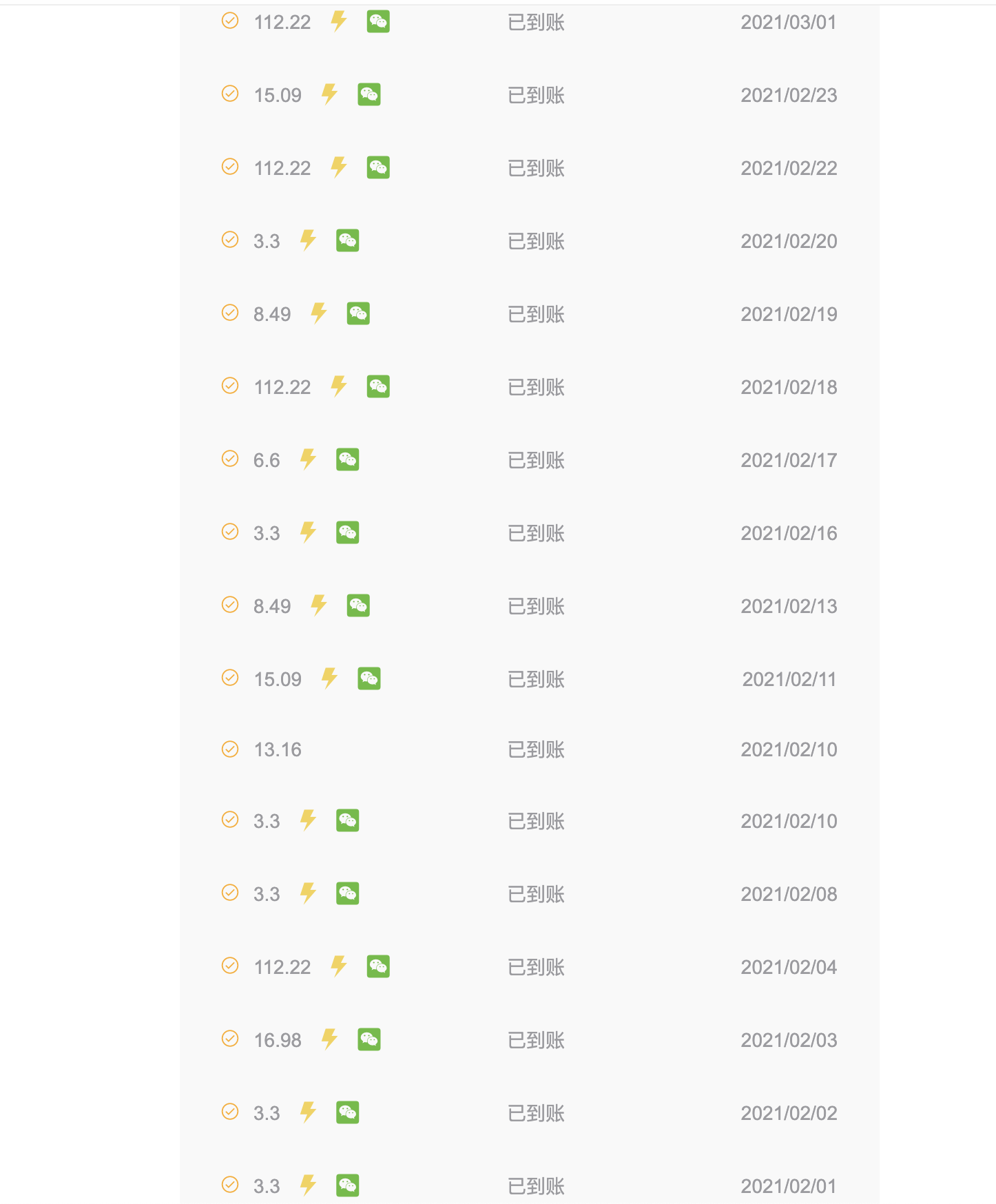Viewport: 996px width, 1204px height.
Task: Click the check circle in the 2021/02/02 row
Action: pos(230,1112)
